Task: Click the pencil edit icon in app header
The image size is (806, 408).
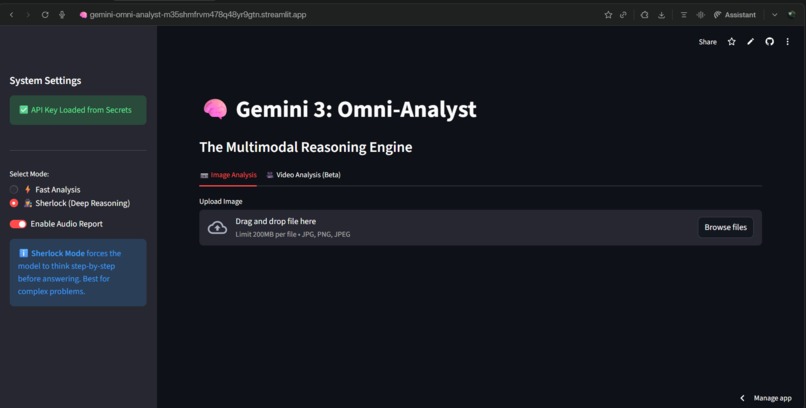Action: [x=750, y=42]
